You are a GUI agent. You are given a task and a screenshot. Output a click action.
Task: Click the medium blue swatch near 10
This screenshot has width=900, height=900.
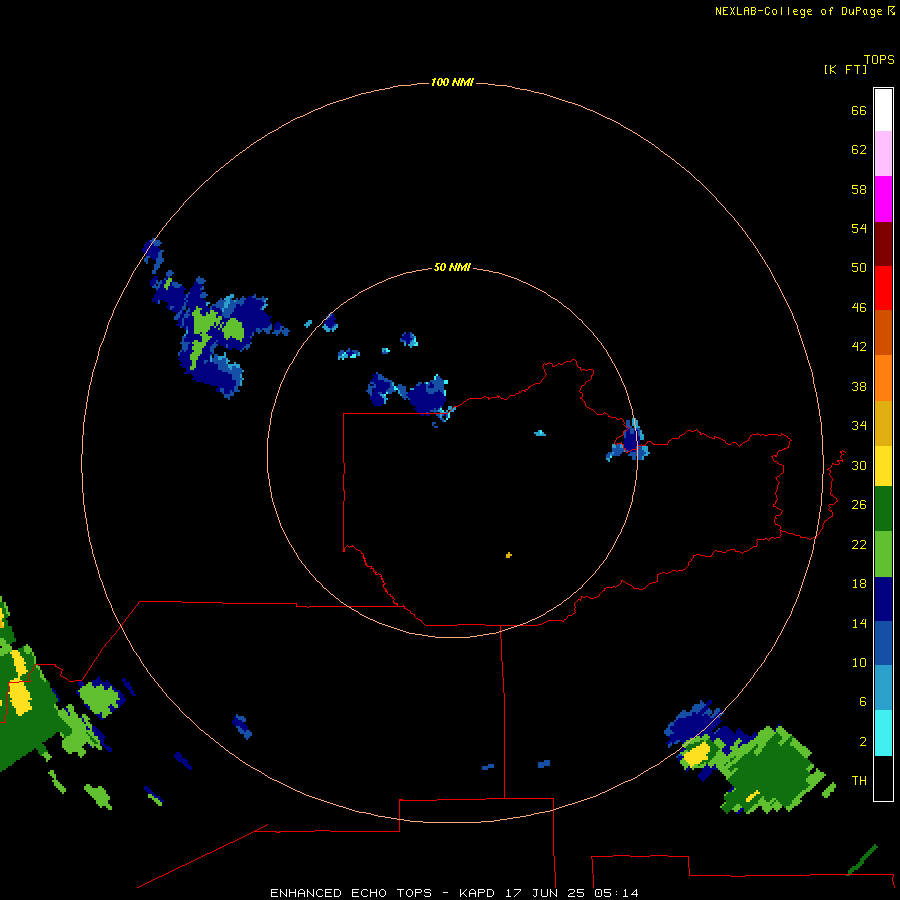pos(883,643)
